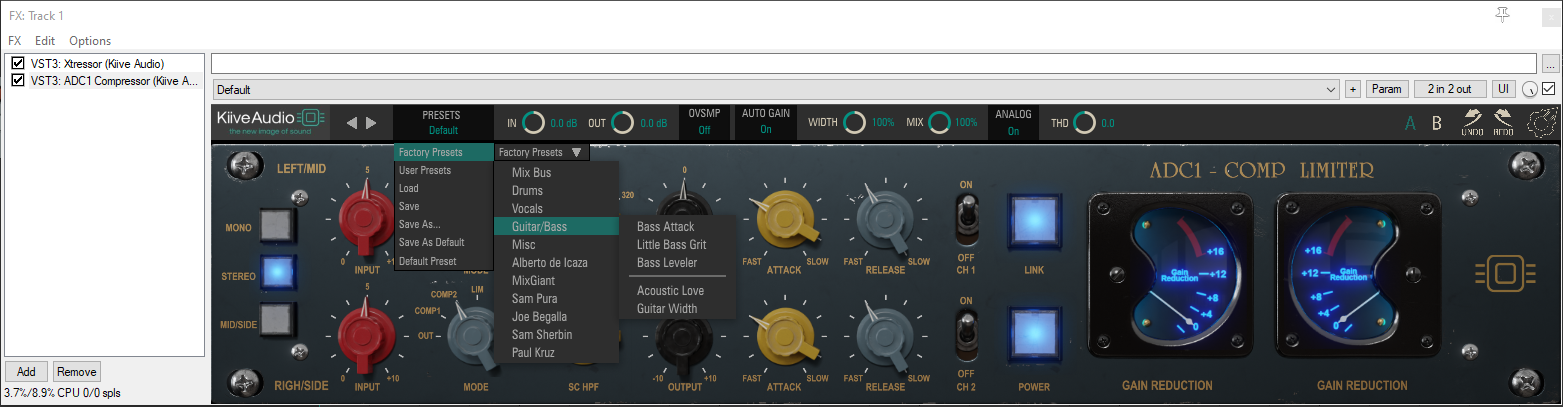
Task: Click the REAPER wet/dry mix knob
Action: (1530, 89)
